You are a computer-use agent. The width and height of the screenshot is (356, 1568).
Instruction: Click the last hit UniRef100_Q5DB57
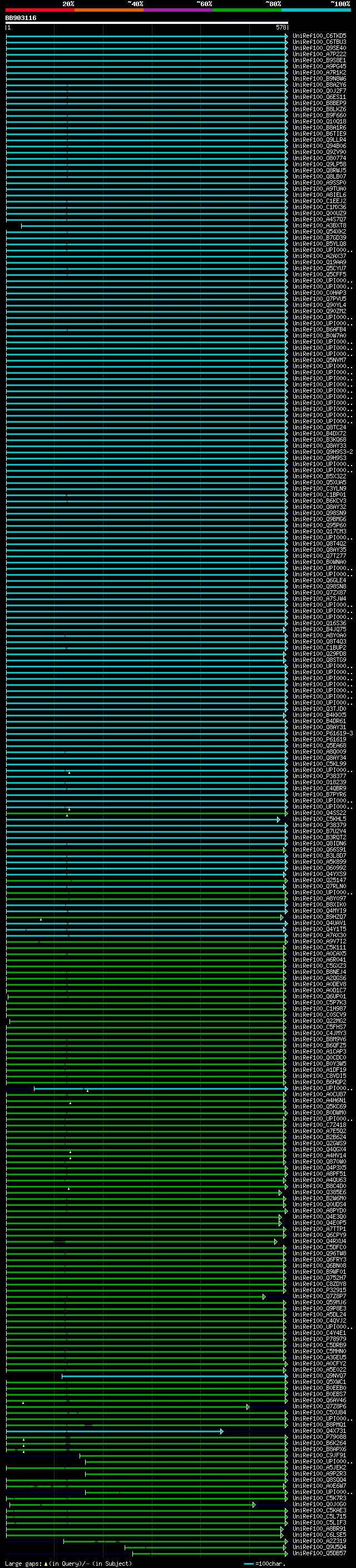(319, 1554)
